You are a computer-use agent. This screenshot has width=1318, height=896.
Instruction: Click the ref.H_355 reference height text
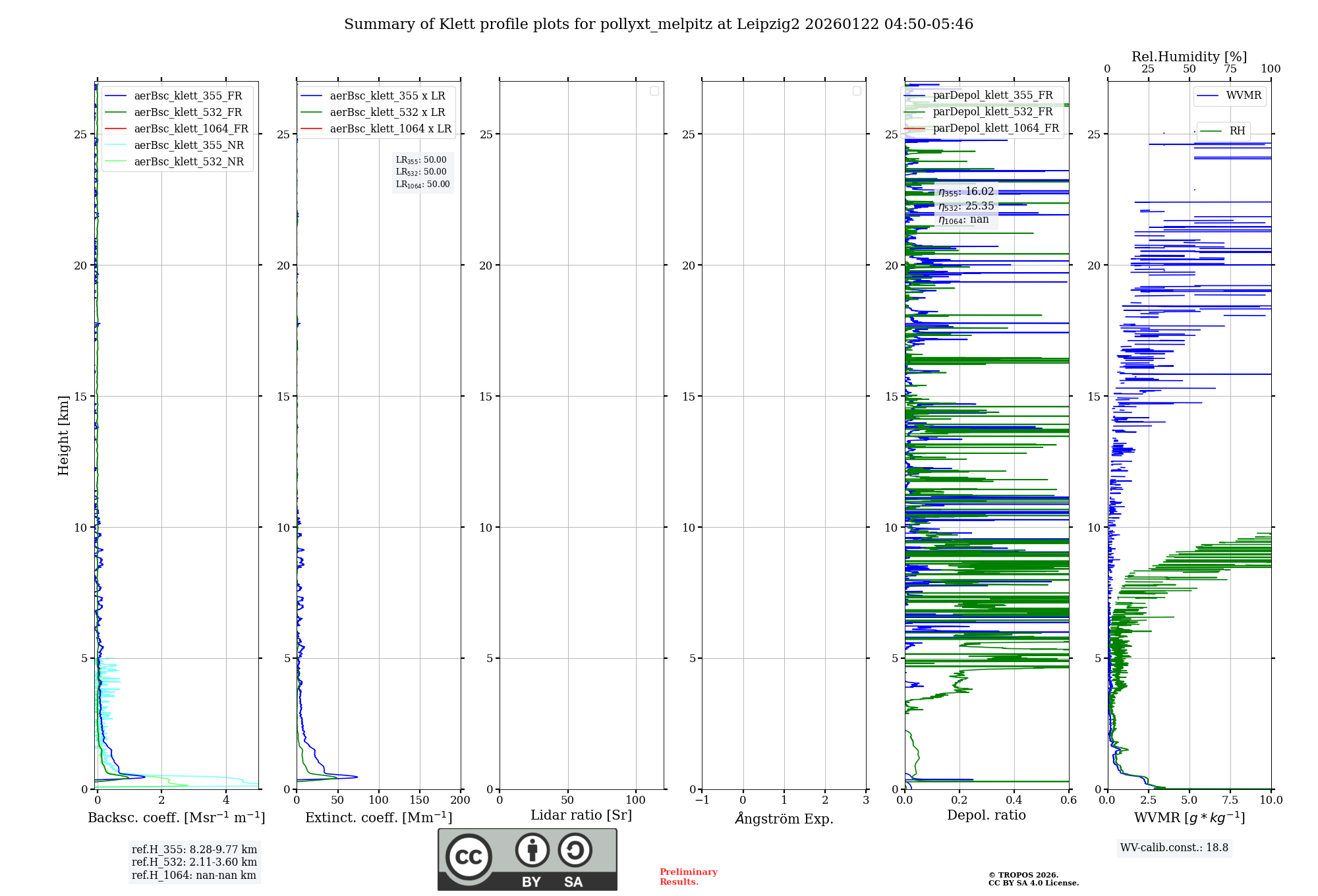click(x=194, y=850)
